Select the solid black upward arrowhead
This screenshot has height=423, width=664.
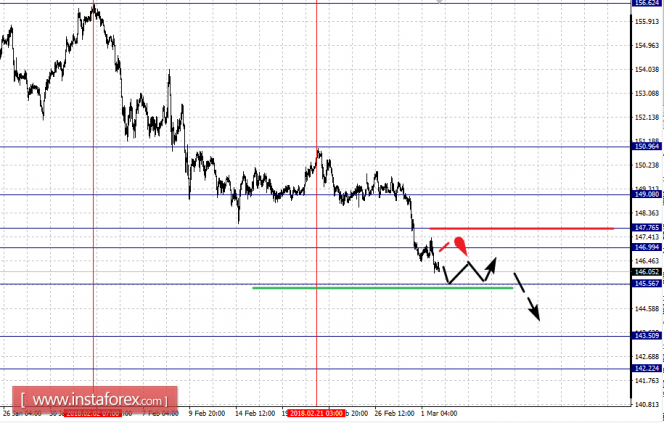click(x=491, y=264)
